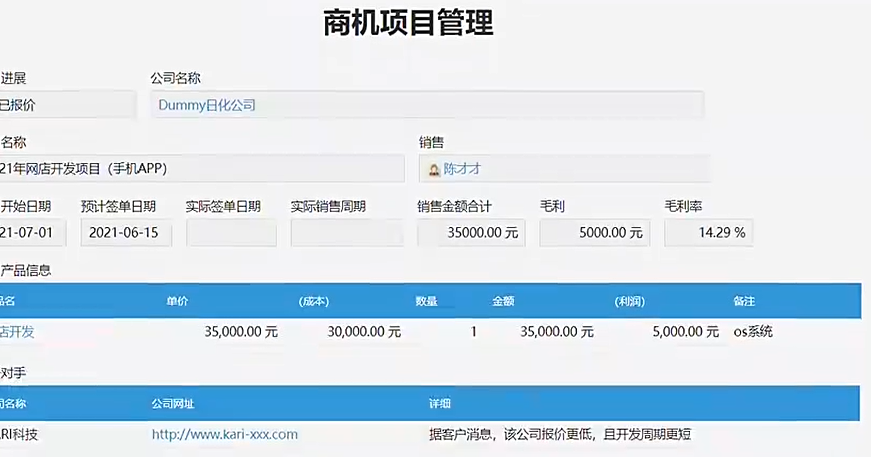Click the 公司网址 column header in competitor table
Viewport: 871px width, 457px height.
[x=172, y=404]
